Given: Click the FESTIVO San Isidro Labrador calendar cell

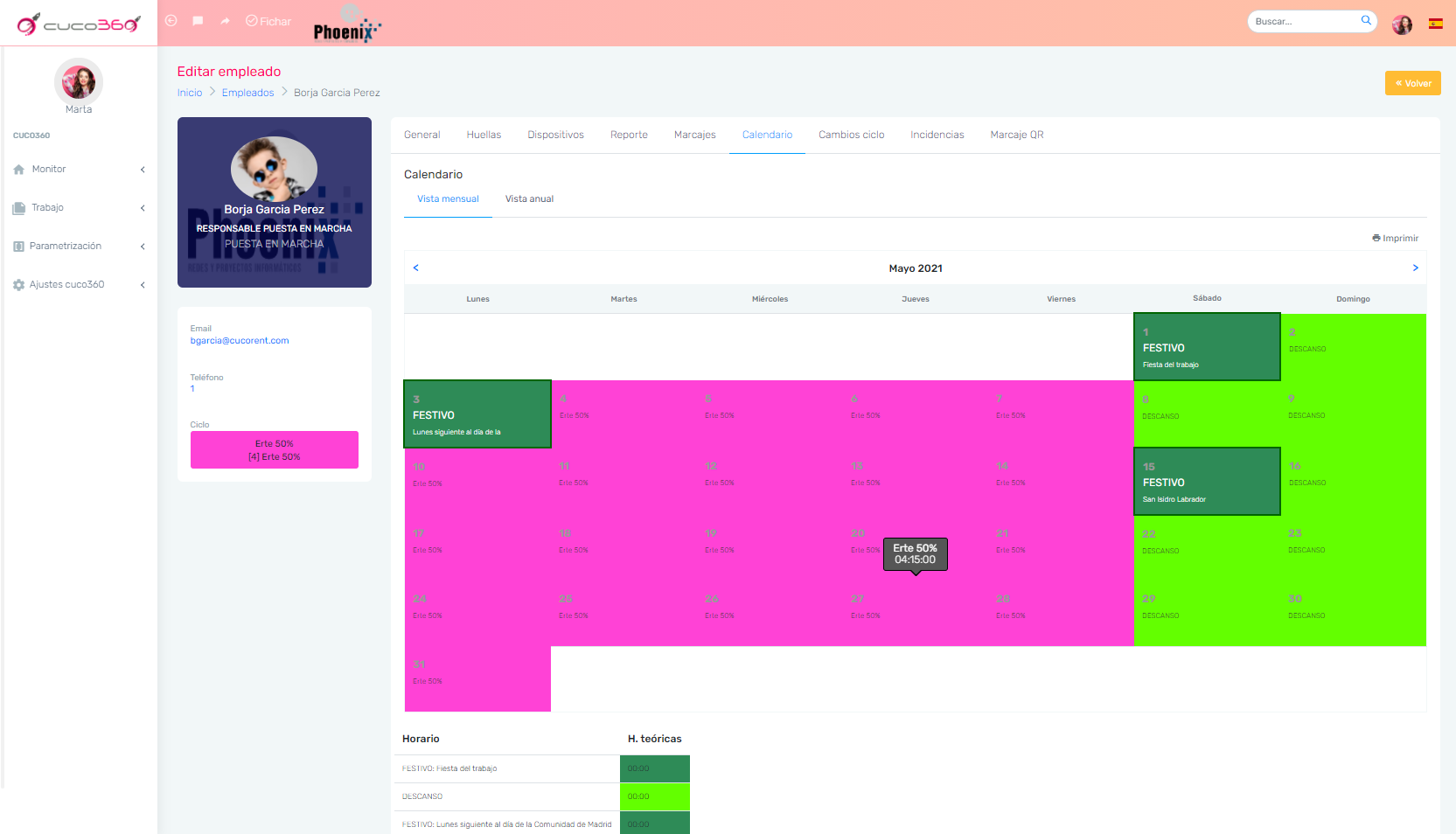Looking at the screenshot, I should point(1207,481).
